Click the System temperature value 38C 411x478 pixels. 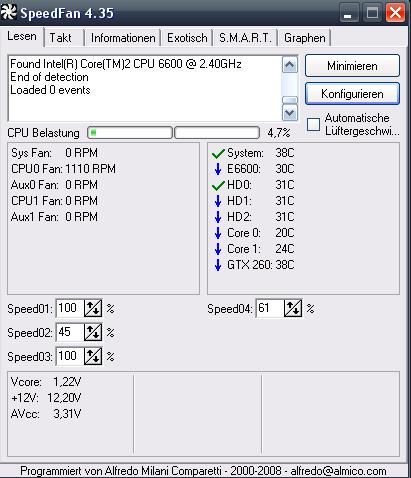click(x=285, y=153)
